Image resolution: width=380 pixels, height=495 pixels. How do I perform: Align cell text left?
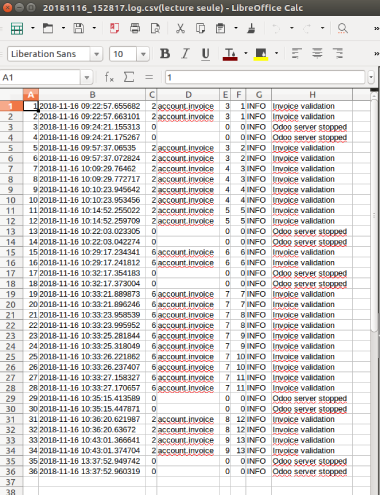(296, 53)
